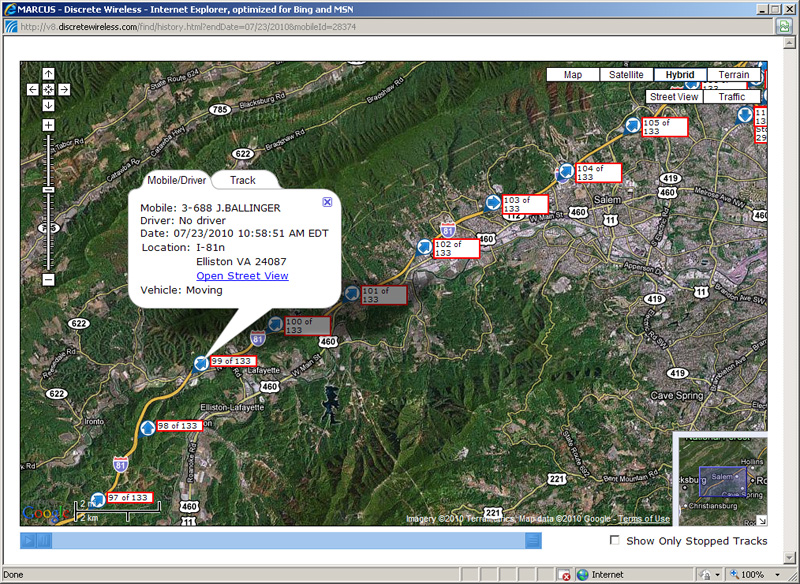
Task: Select the track marker icon 98 of 133
Action: (147, 428)
